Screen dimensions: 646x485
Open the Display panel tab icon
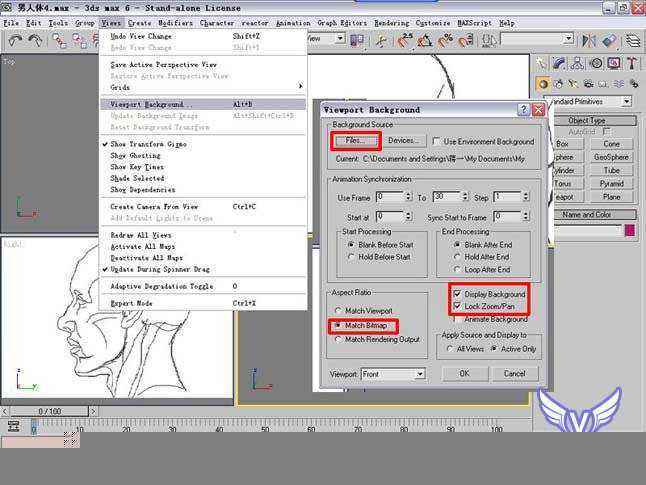614,63
